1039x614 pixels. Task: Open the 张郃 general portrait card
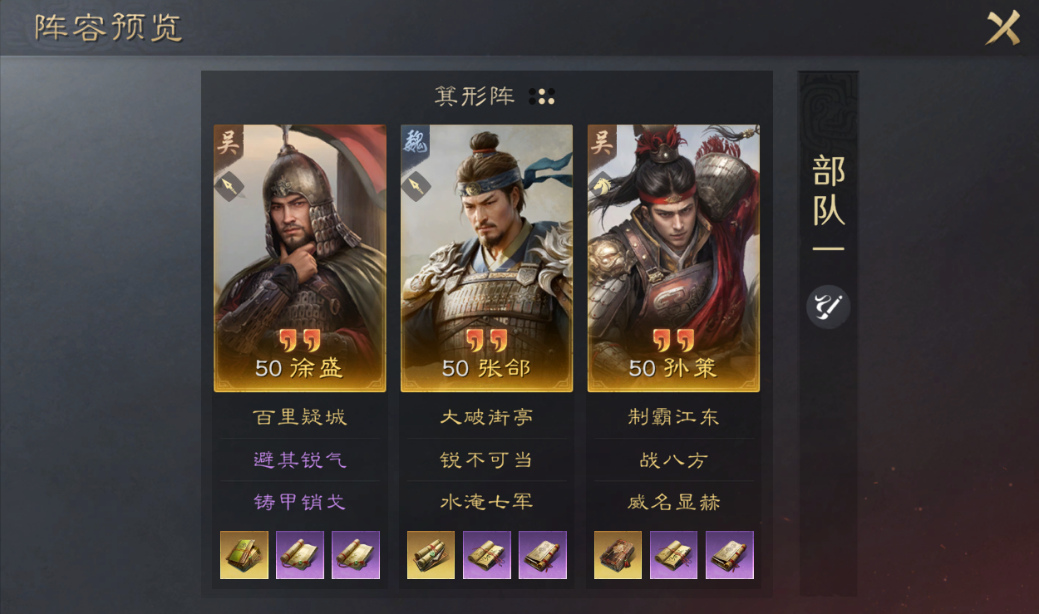[x=487, y=258]
